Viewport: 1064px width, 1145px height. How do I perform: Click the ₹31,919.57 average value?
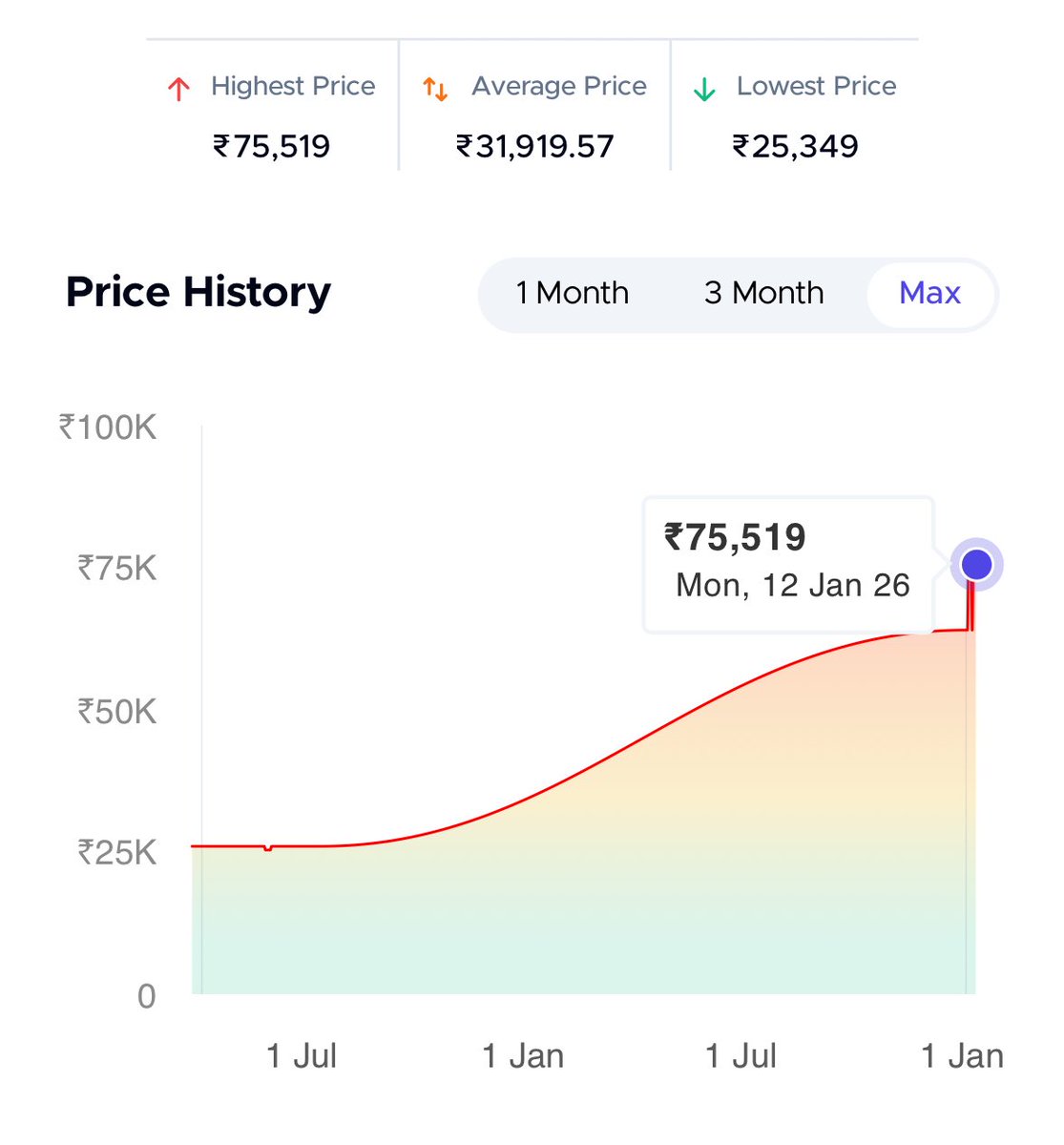[534, 146]
